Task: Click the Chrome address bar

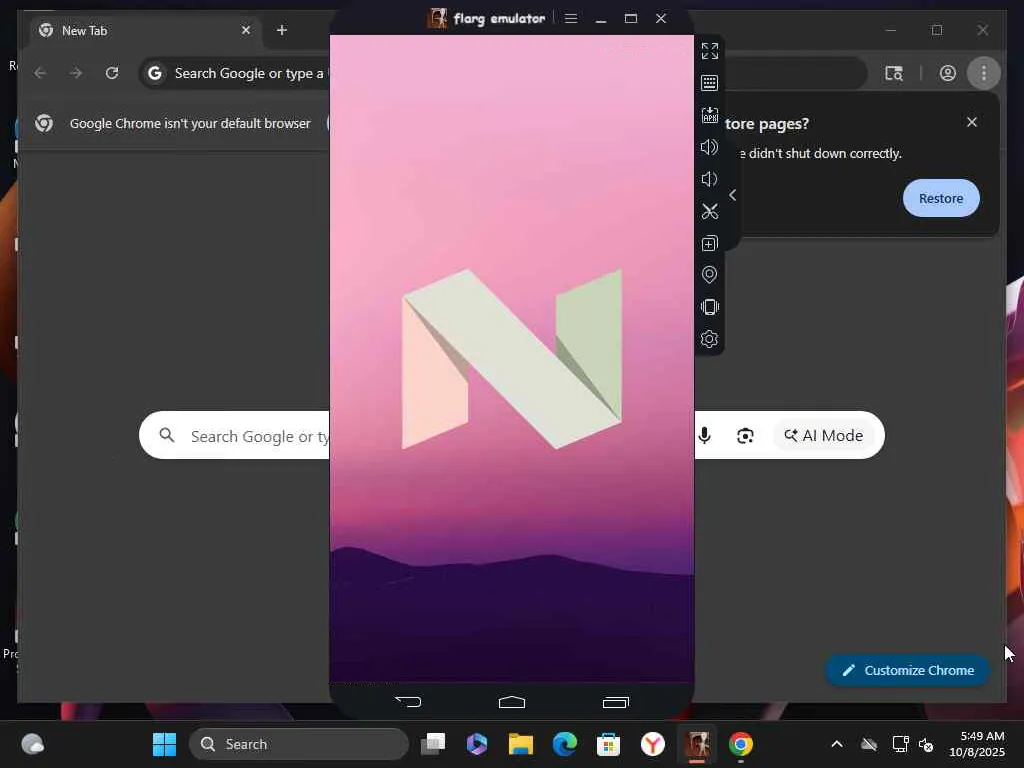Action: 503,73
